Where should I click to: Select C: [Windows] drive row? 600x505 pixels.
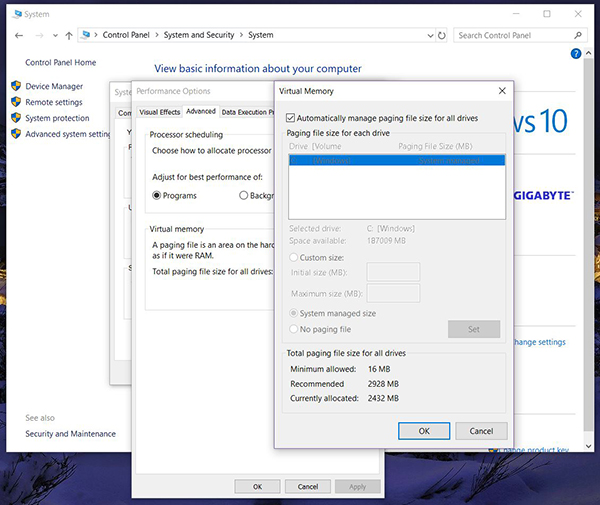point(397,160)
